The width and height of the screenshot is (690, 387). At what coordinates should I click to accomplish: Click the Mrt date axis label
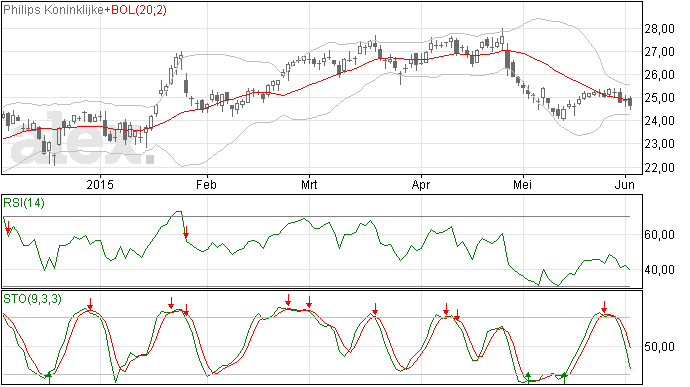pos(309,184)
